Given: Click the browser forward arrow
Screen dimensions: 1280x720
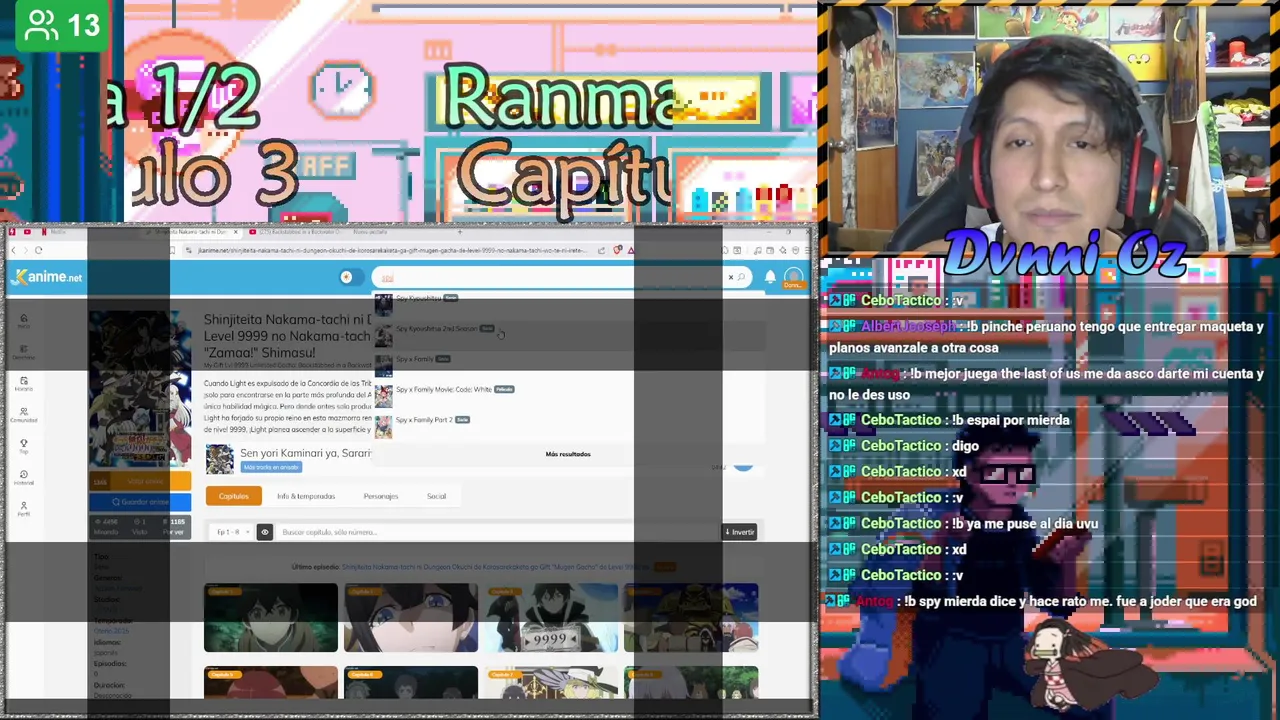Looking at the screenshot, I should (x=25, y=250).
